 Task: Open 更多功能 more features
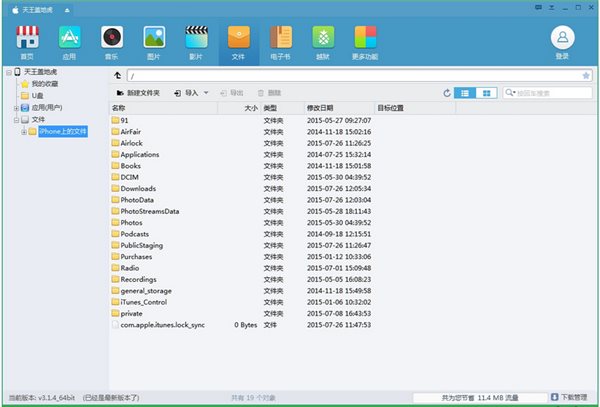click(x=366, y=38)
